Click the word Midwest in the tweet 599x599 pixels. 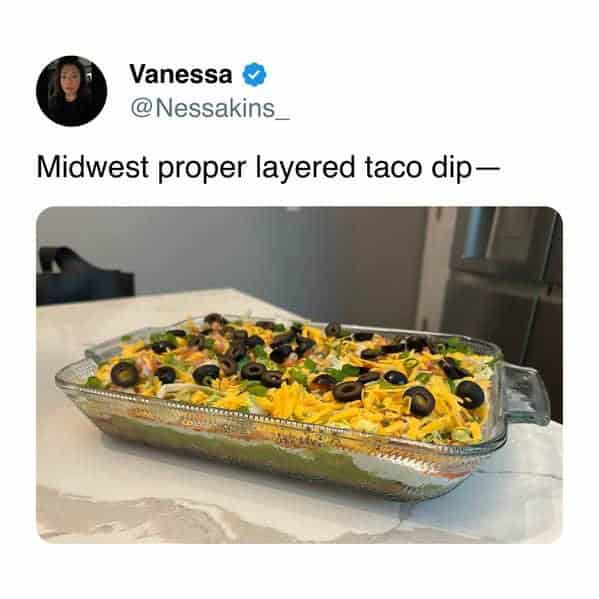(92, 167)
